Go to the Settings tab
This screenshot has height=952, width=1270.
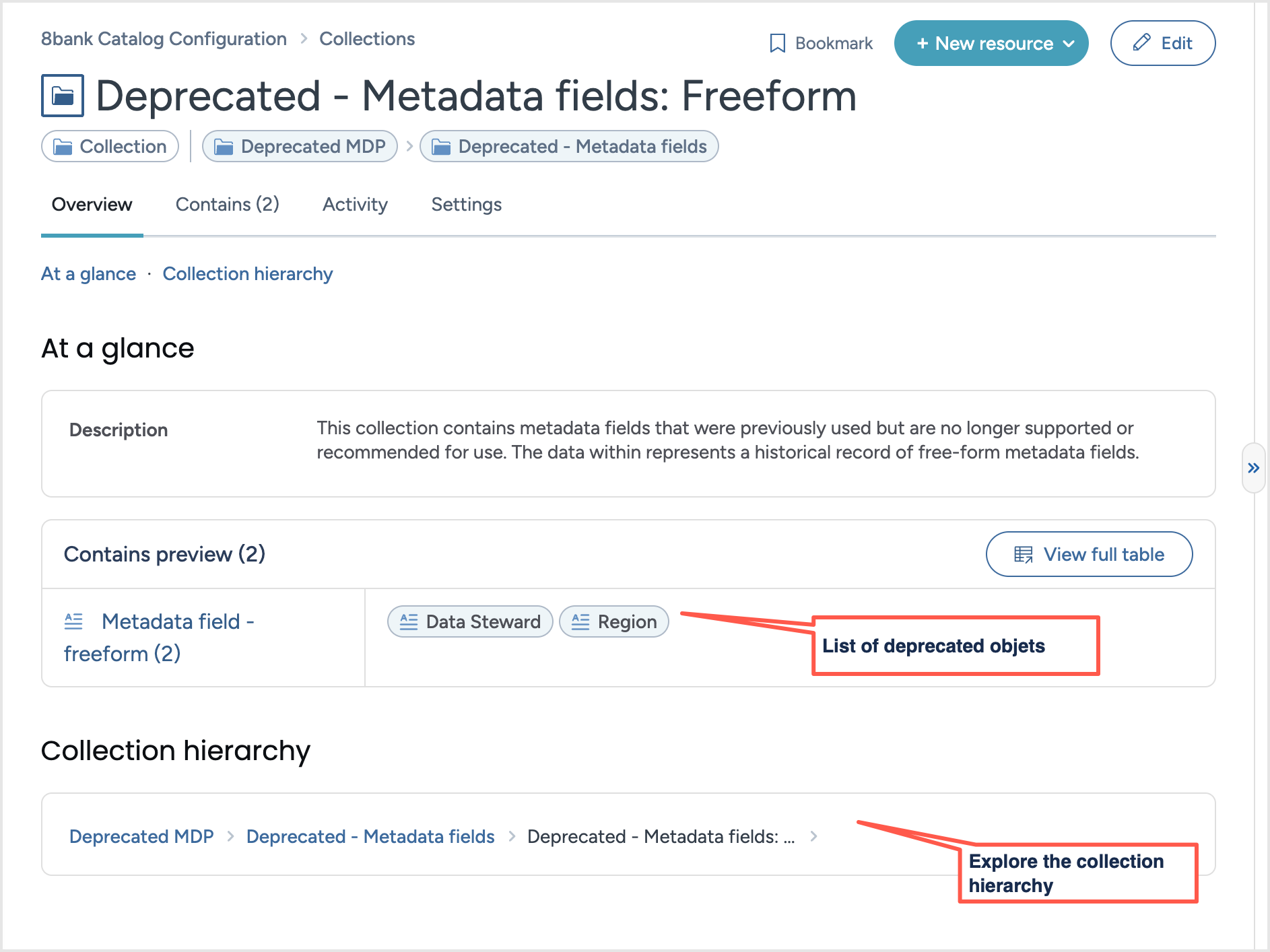467,204
